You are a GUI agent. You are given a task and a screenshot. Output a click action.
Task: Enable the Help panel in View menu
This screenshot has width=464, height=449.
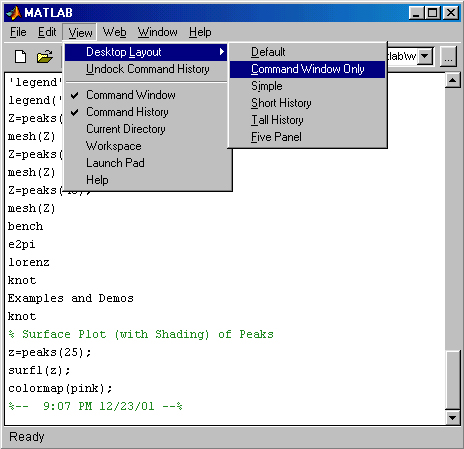click(x=146, y=180)
